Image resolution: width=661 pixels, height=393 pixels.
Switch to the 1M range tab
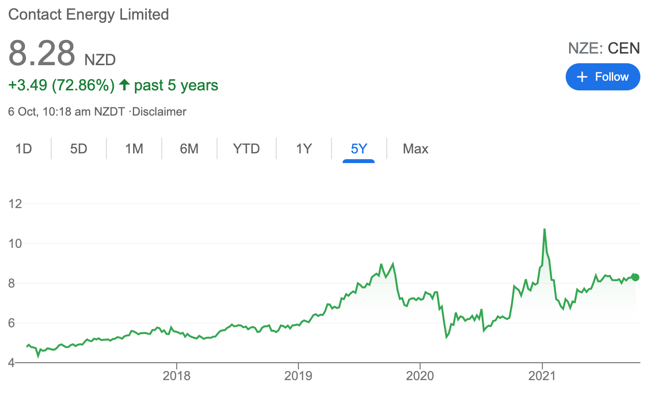pos(134,149)
